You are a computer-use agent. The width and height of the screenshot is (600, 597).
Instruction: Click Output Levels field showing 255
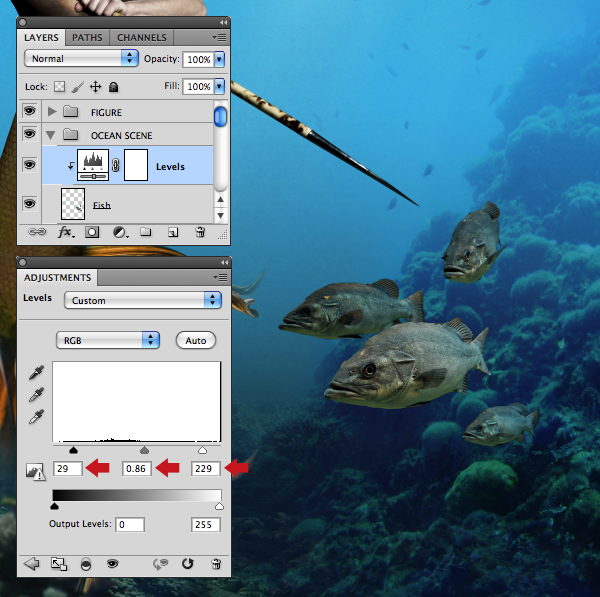click(206, 524)
